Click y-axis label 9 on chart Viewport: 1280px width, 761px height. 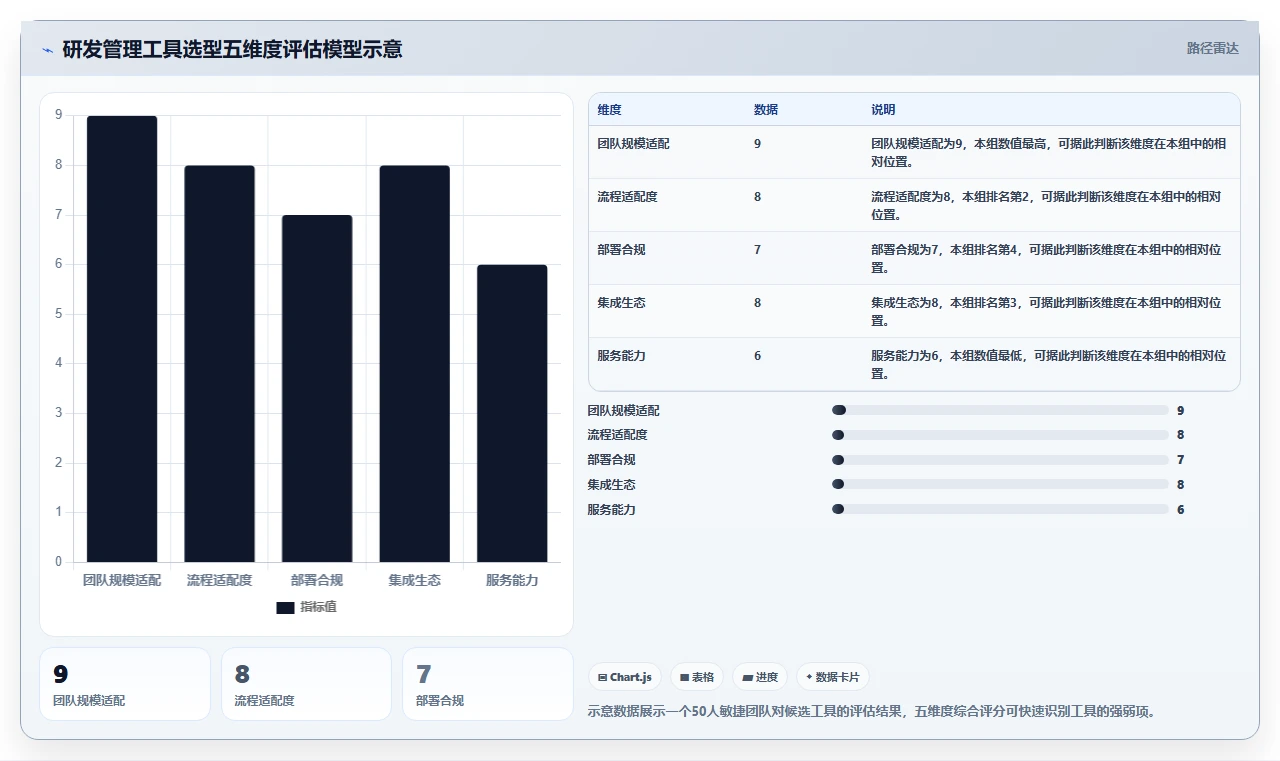point(58,115)
